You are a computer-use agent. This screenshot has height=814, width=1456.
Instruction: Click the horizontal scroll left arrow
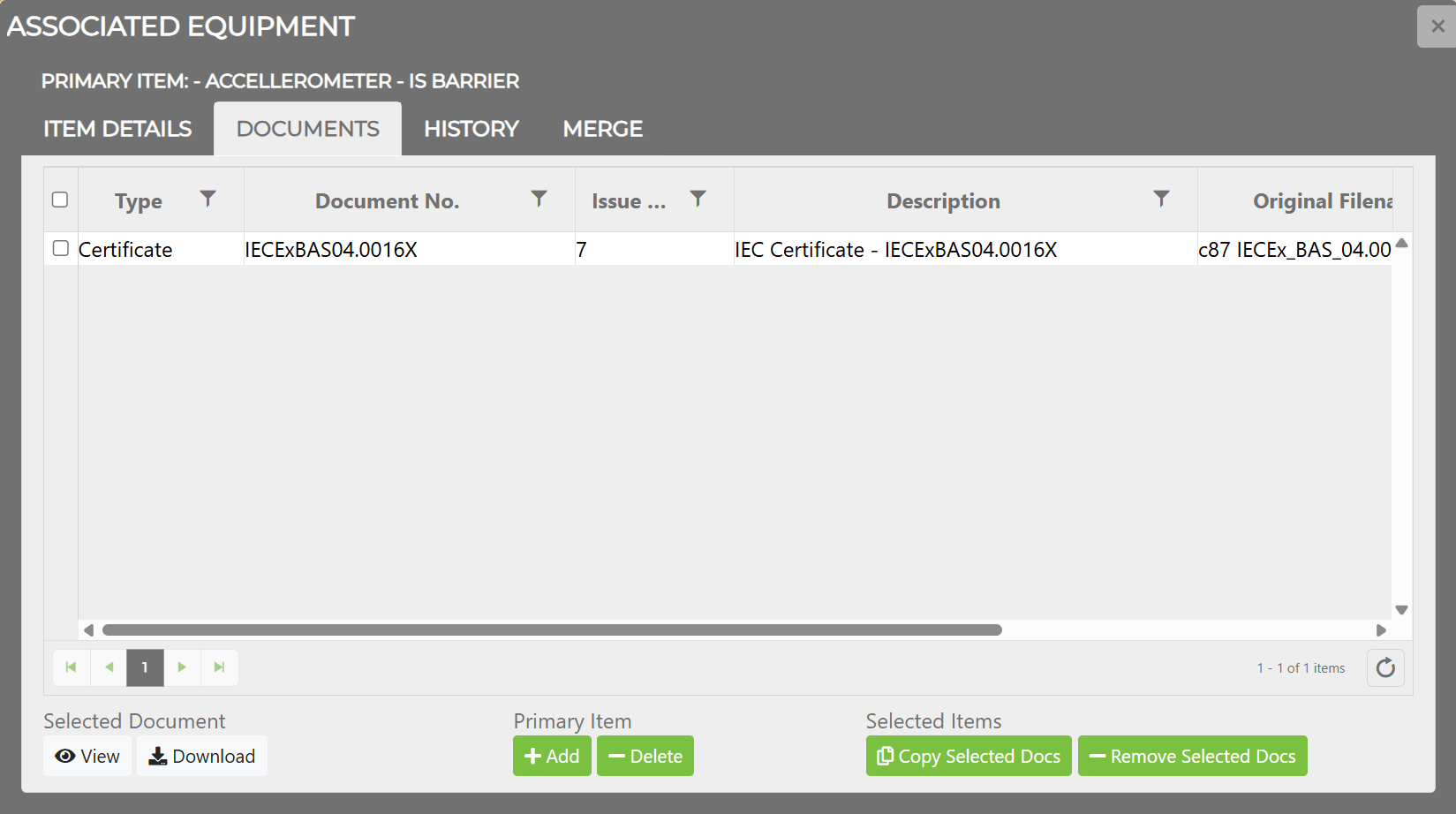point(88,630)
